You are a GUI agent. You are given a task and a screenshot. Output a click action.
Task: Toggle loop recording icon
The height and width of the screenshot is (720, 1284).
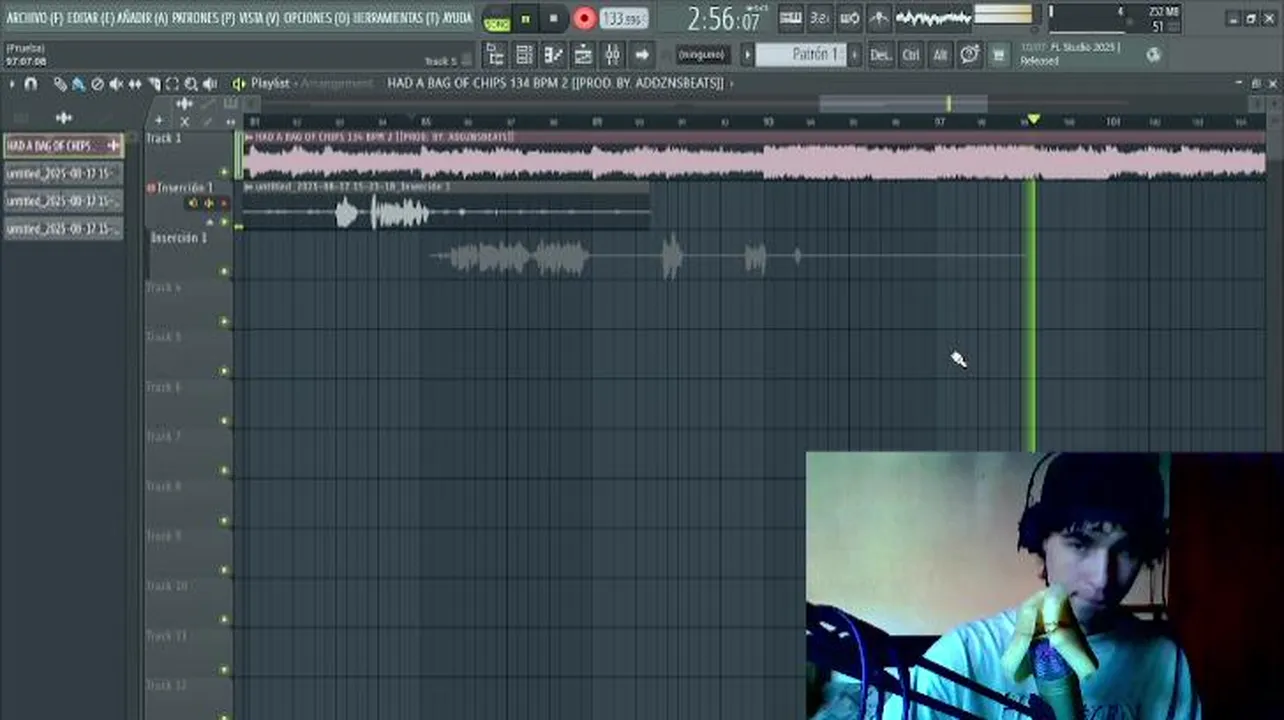(850, 18)
